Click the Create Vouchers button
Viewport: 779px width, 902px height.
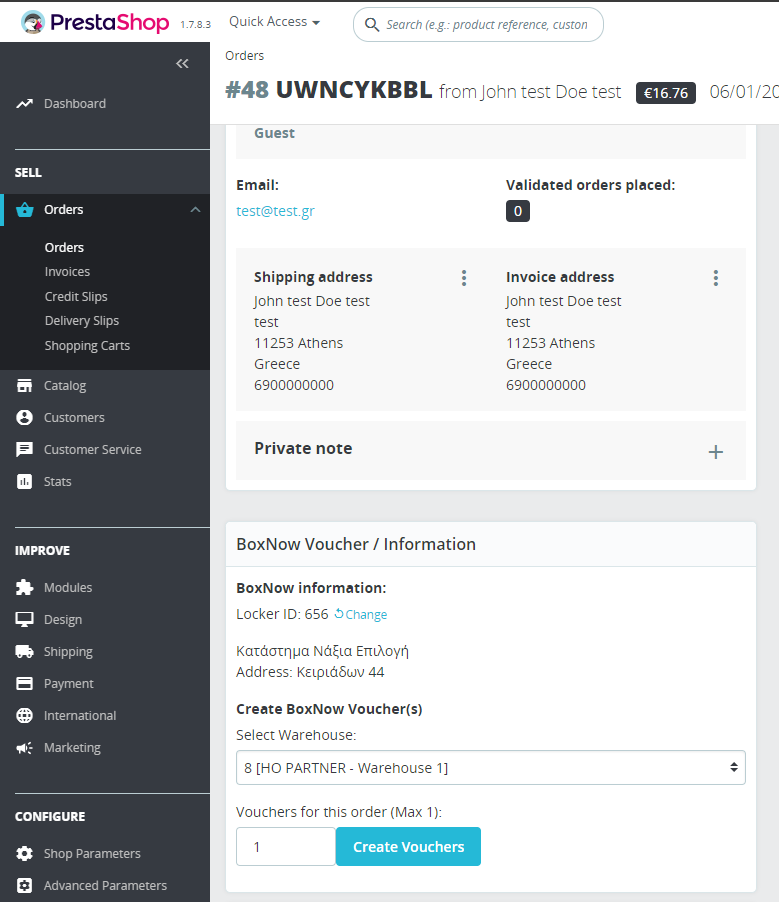[408, 847]
